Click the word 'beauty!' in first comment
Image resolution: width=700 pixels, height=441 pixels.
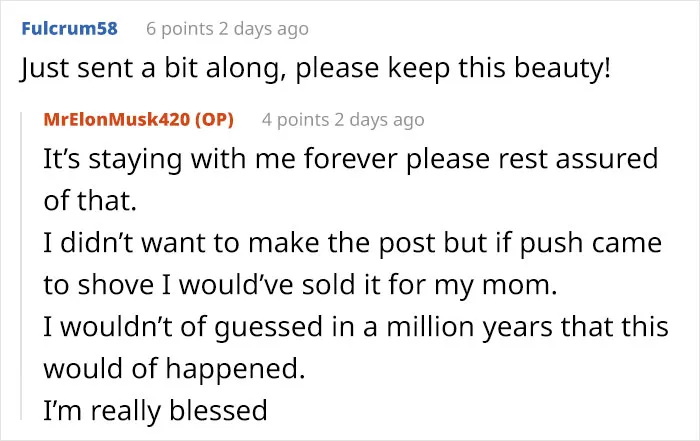click(x=562, y=68)
